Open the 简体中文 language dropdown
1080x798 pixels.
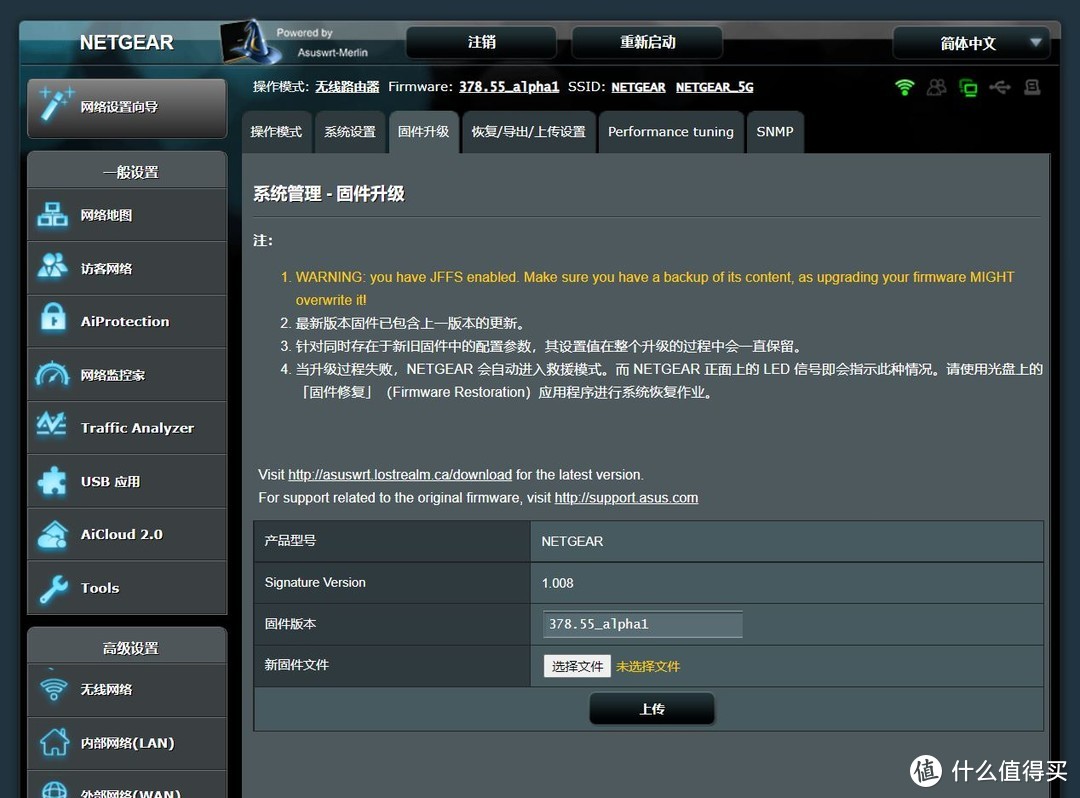click(x=971, y=43)
